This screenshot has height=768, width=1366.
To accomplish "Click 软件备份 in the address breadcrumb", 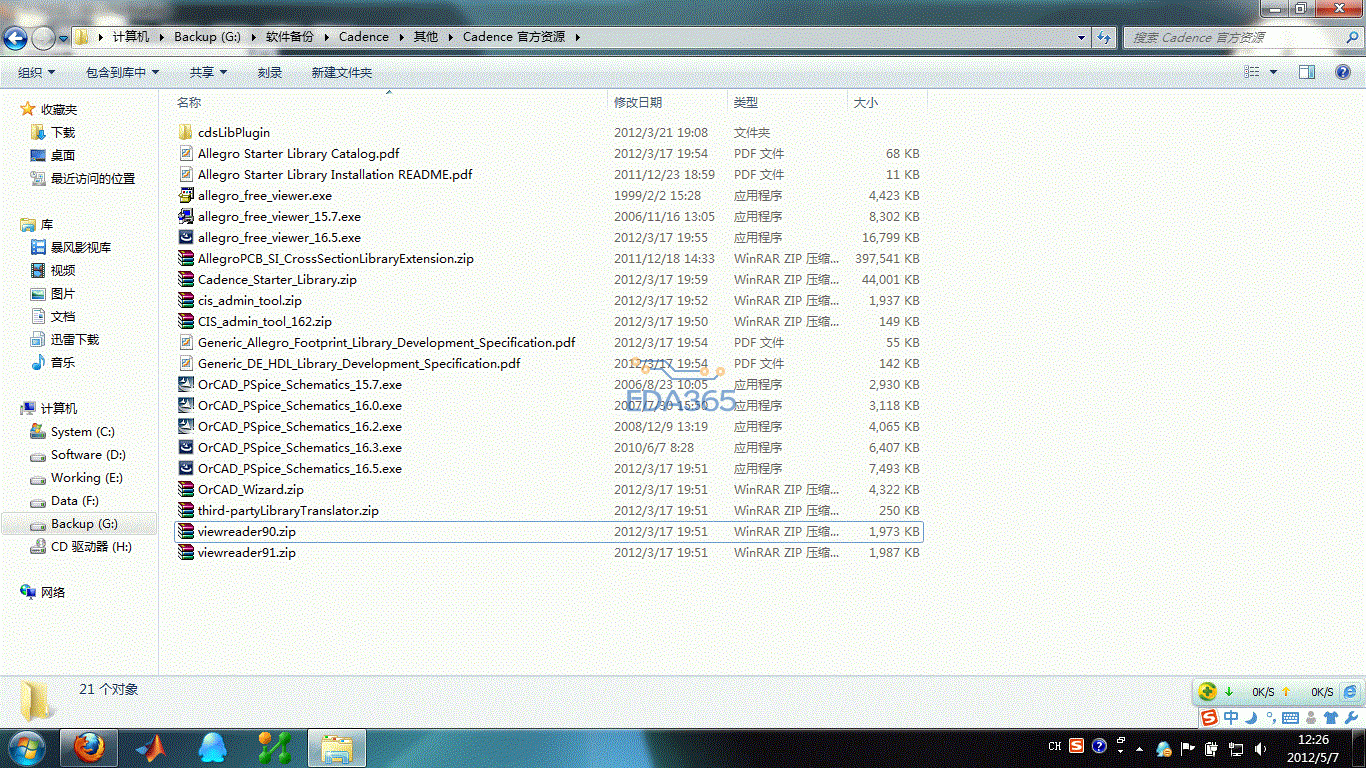I will [x=289, y=37].
